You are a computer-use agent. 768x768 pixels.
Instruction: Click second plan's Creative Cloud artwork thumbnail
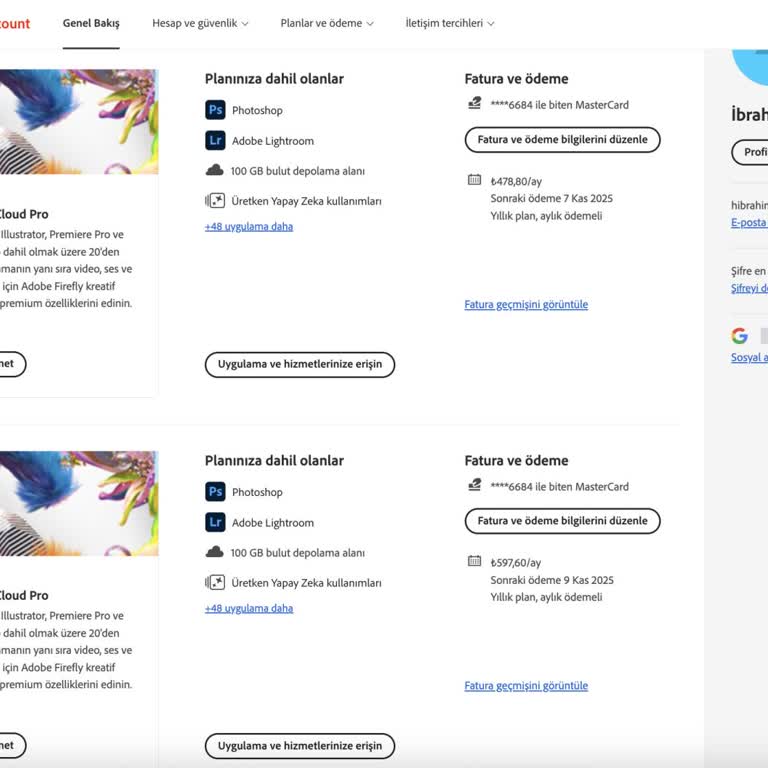pos(79,503)
